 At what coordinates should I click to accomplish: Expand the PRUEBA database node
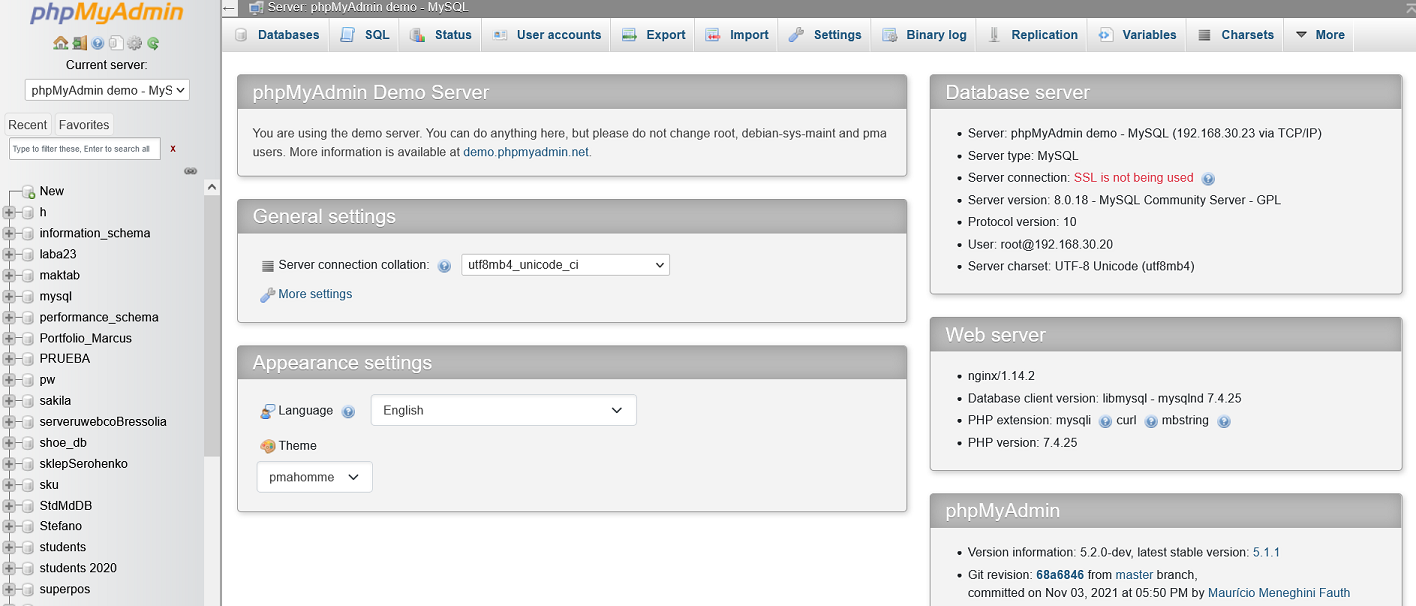tap(9, 359)
